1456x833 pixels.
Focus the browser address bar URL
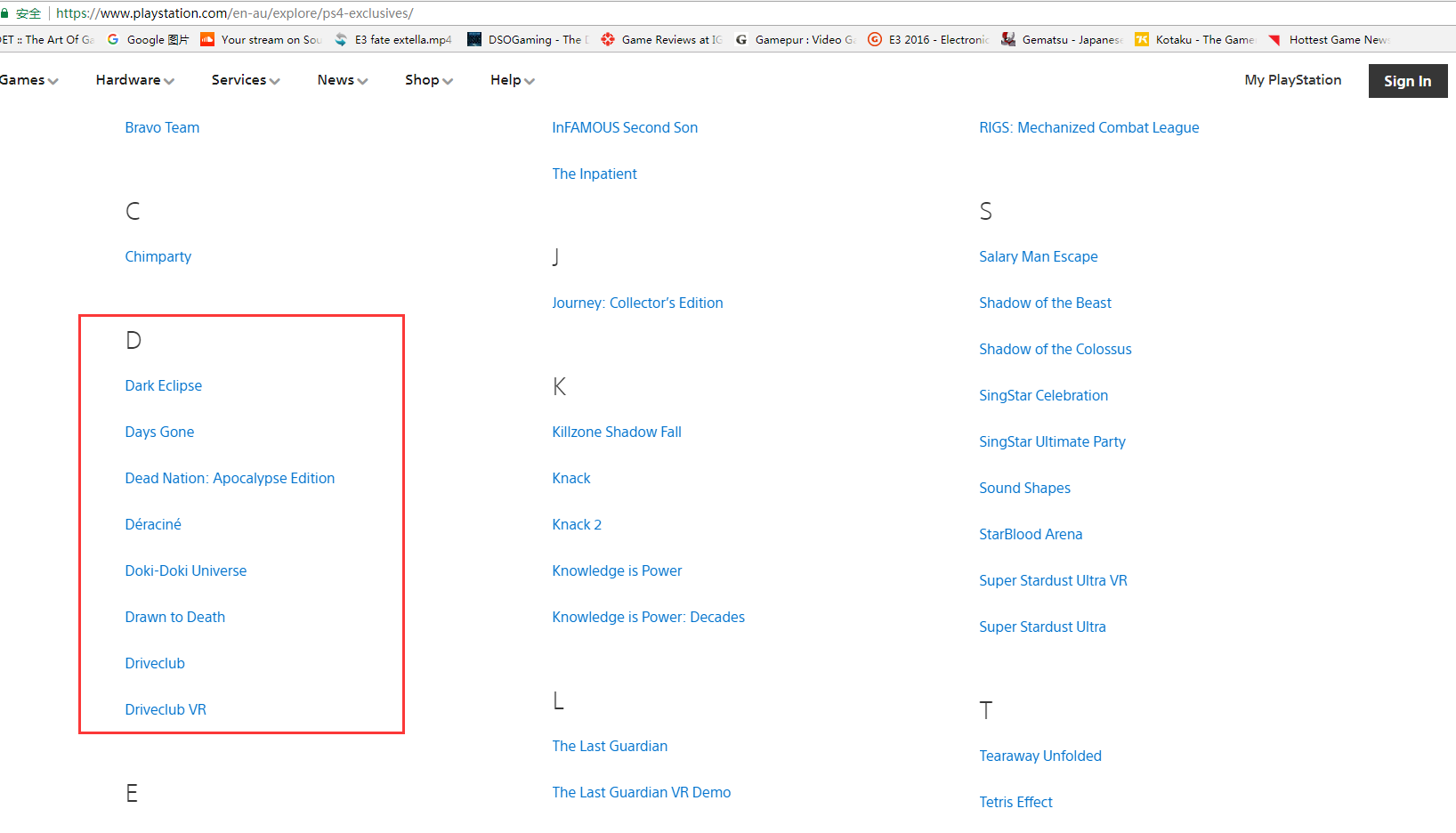click(235, 13)
